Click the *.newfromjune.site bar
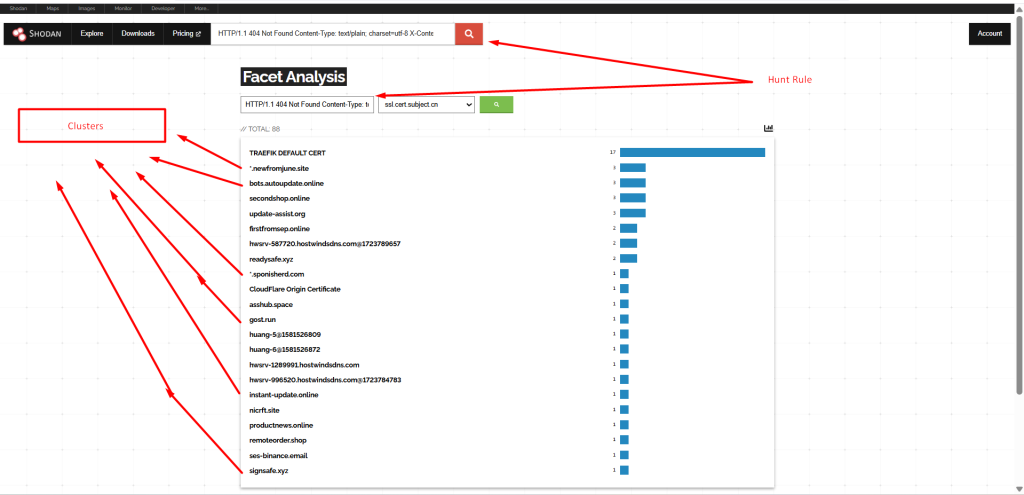The image size is (1024, 495). [x=633, y=168]
